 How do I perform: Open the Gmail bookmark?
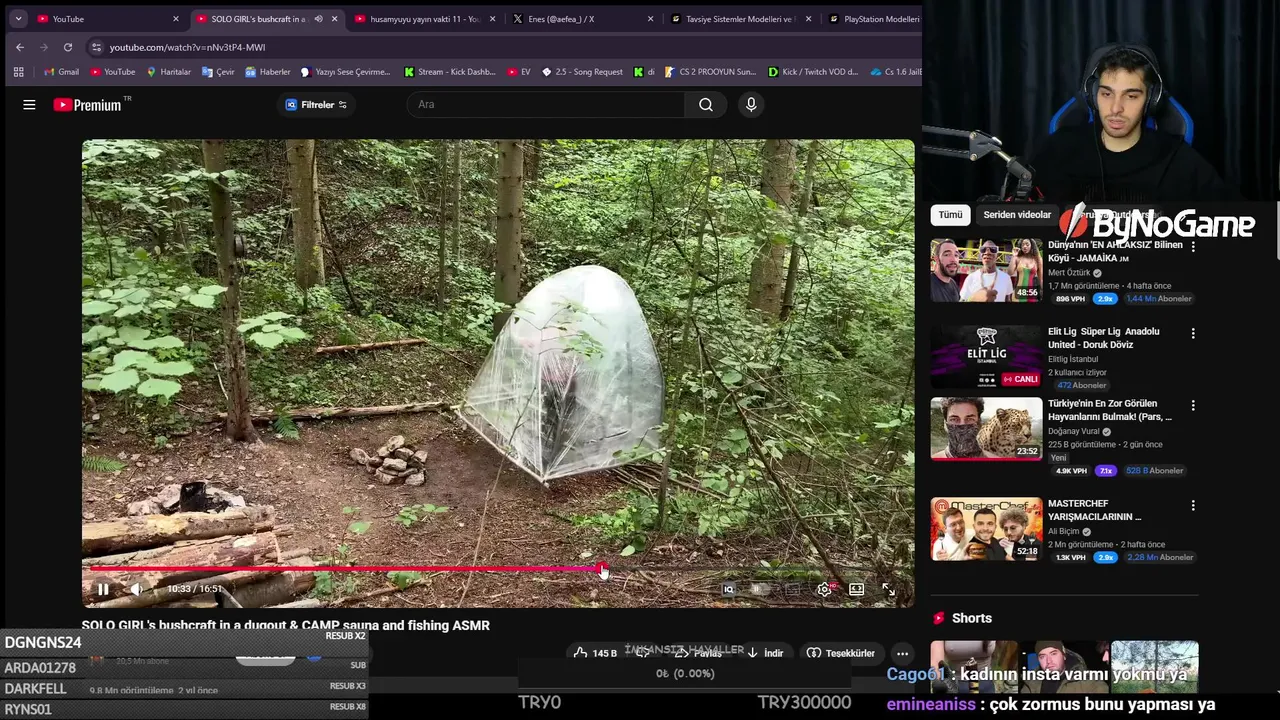click(x=61, y=72)
